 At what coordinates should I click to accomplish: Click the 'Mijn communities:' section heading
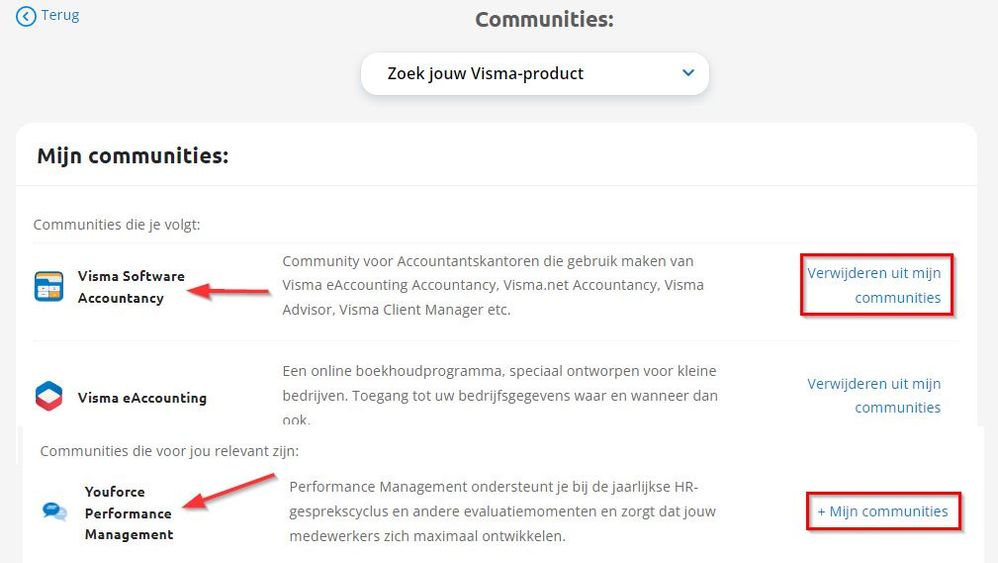[x=133, y=156]
